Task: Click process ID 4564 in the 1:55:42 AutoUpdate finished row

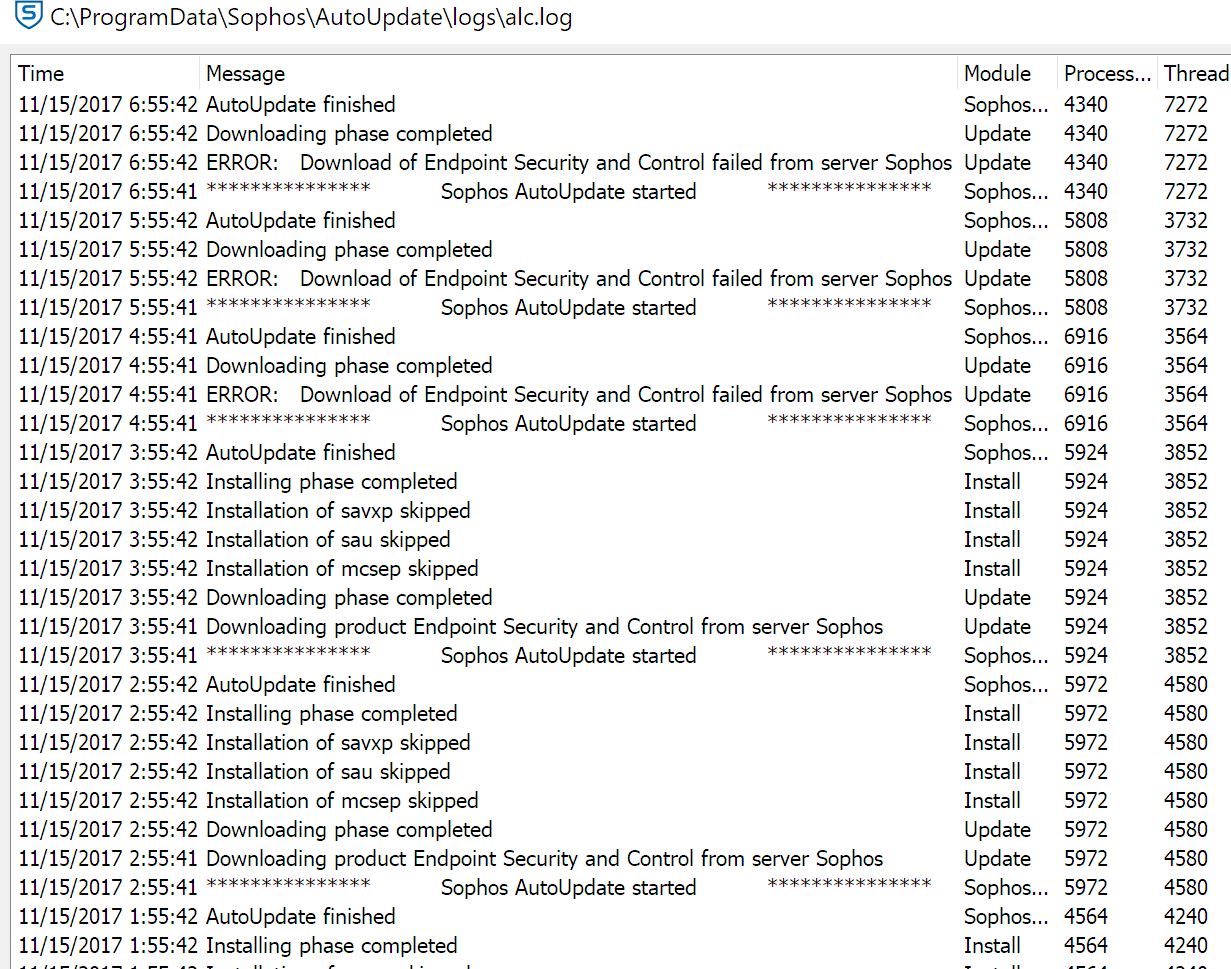Action: point(1086,916)
